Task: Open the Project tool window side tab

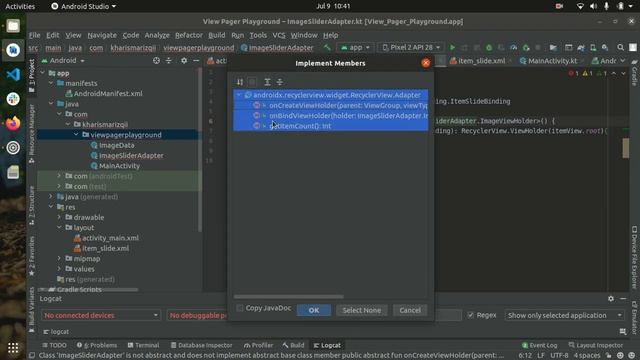Action: tap(32, 75)
